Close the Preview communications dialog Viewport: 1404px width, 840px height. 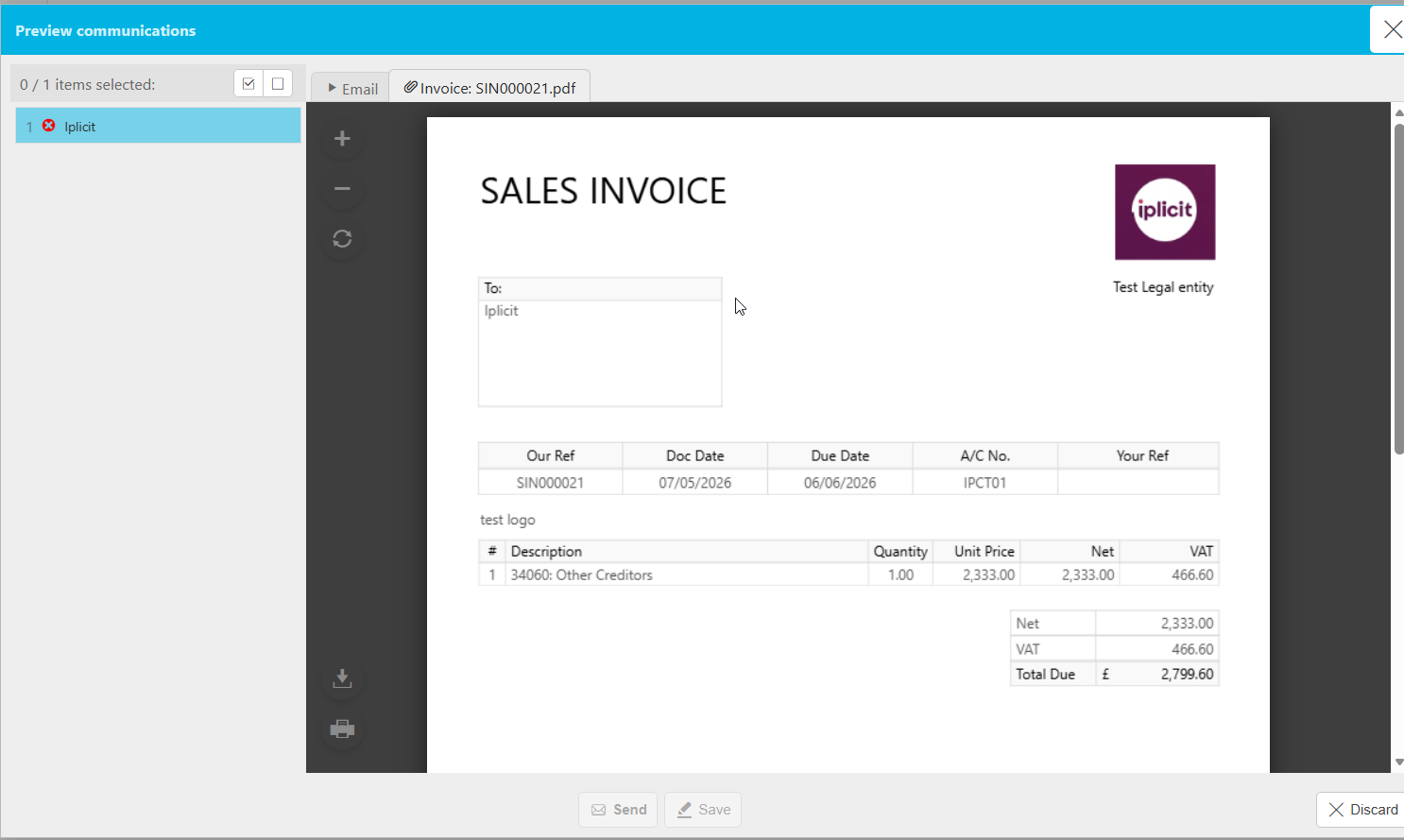(x=1390, y=30)
